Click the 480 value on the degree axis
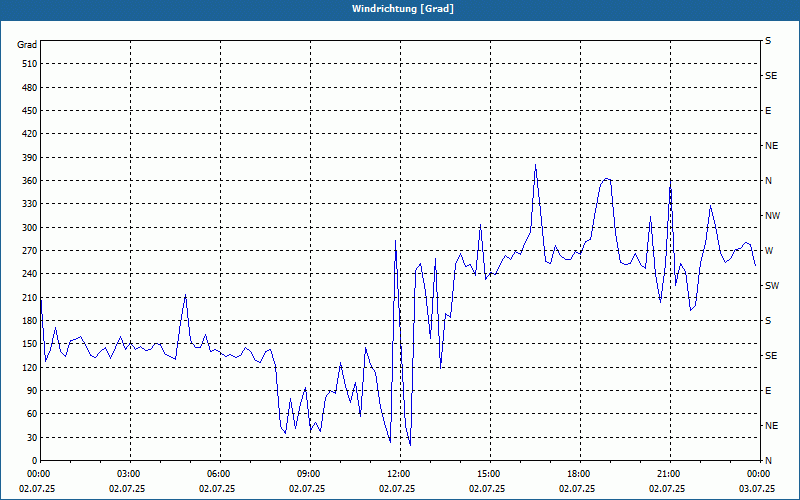Image resolution: width=800 pixels, height=500 pixels. pyautogui.click(x=30, y=88)
